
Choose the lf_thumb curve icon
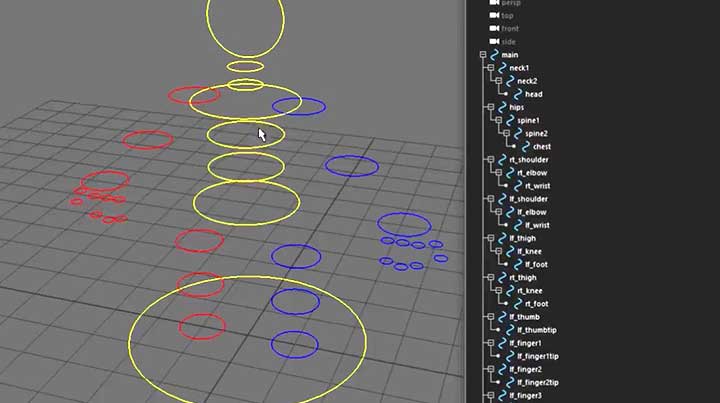coord(502,317)
